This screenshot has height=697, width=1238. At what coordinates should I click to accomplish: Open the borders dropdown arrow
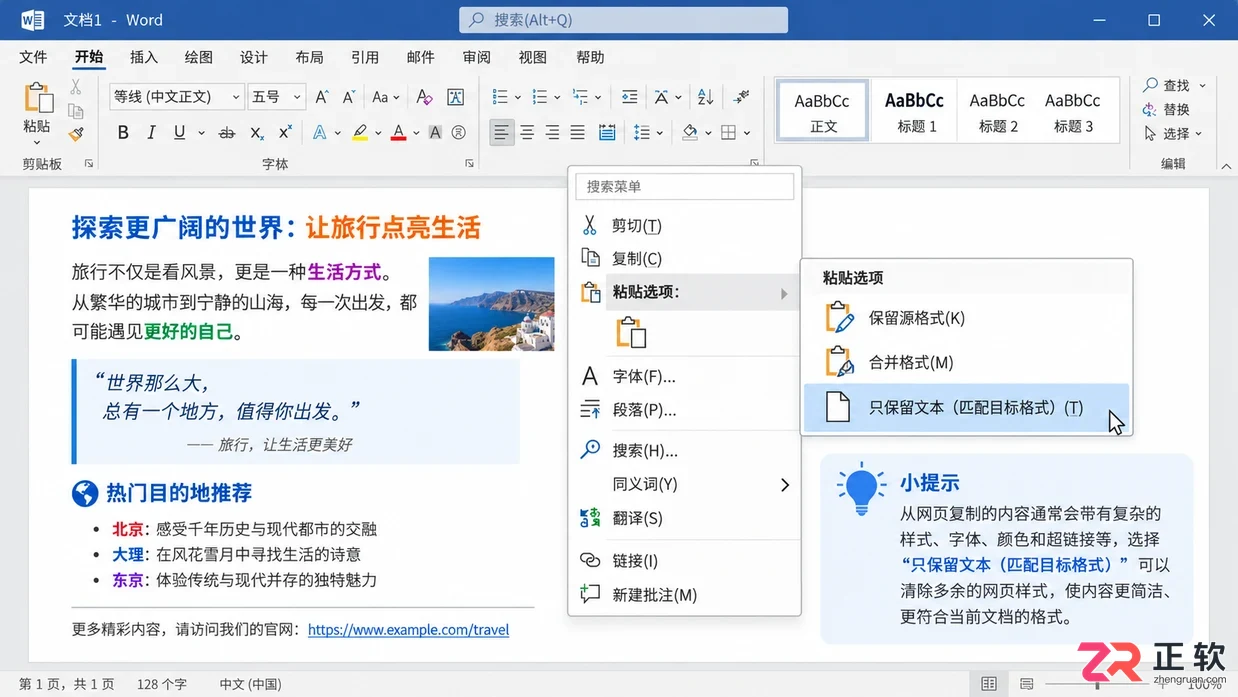(x=747, y=132)
